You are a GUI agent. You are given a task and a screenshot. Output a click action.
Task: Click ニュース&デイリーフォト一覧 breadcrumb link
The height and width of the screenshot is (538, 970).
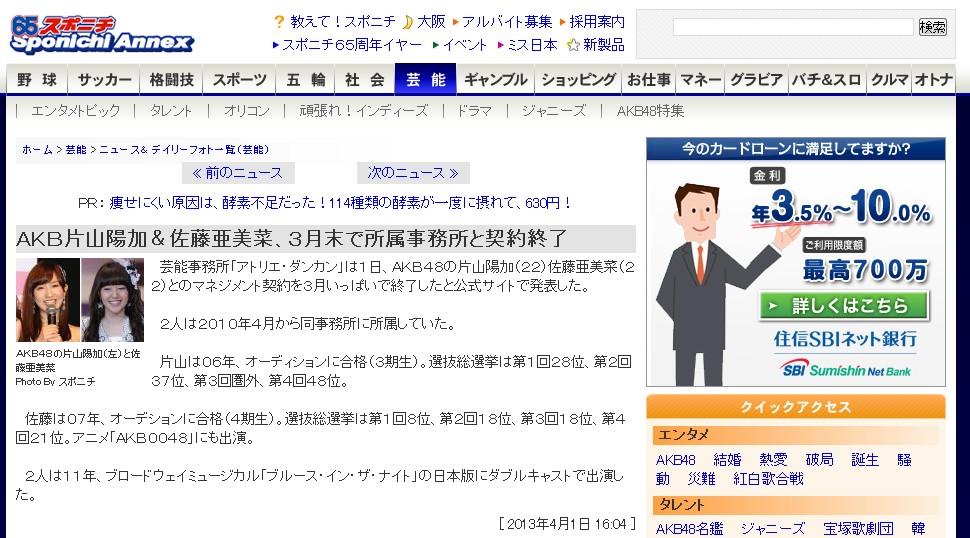pos(184,150)
